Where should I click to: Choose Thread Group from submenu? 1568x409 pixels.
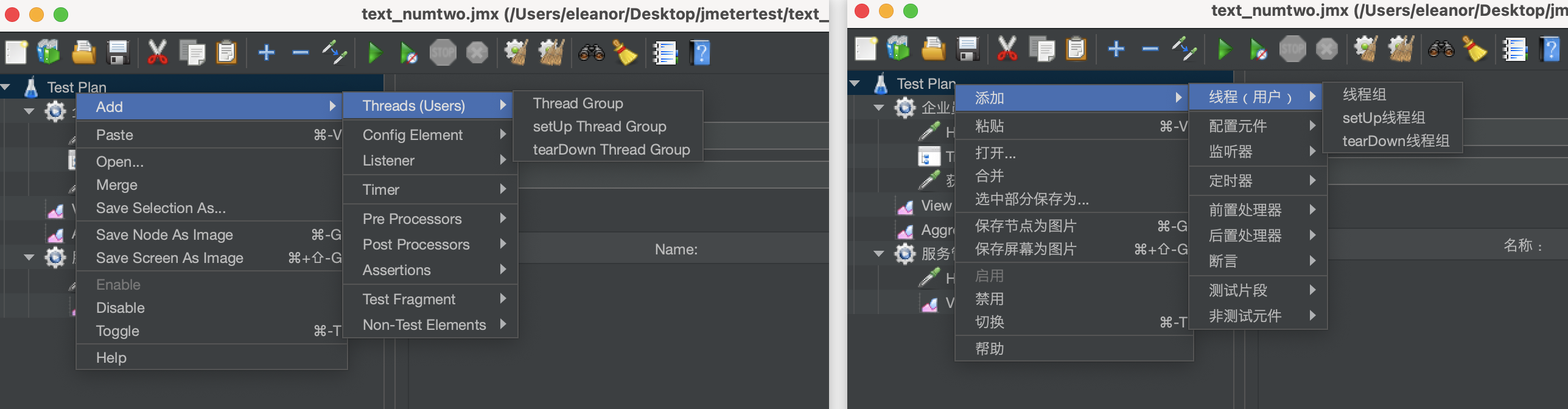[608, 103]
